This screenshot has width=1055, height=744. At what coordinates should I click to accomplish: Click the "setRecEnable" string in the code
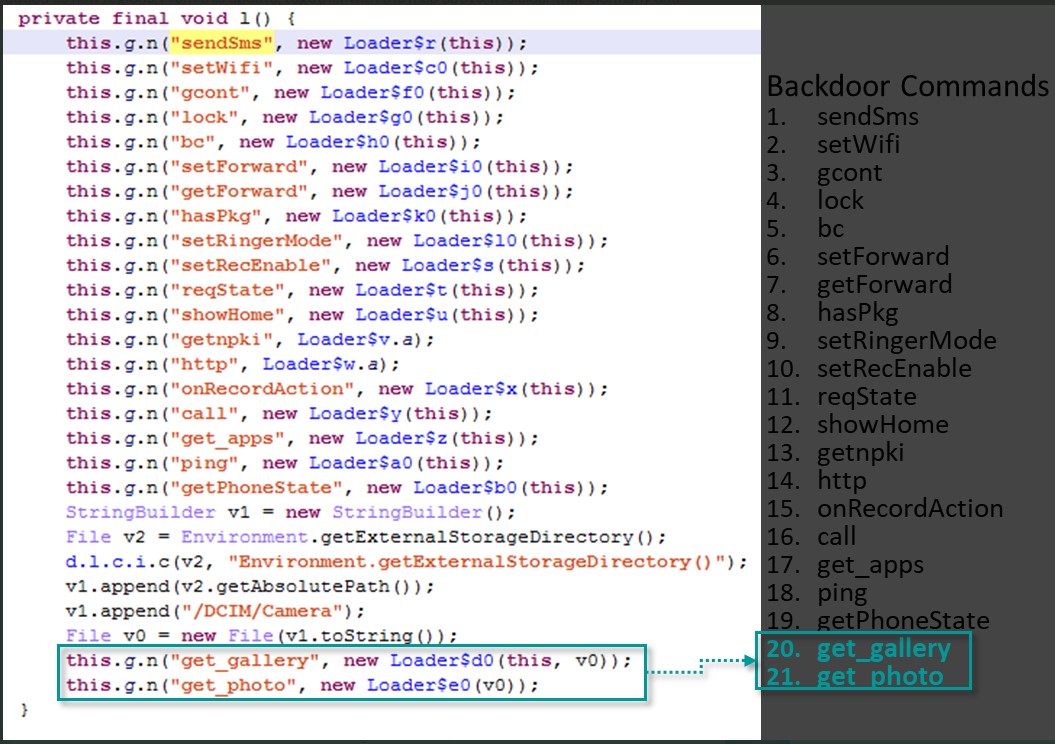pos(250,265)
